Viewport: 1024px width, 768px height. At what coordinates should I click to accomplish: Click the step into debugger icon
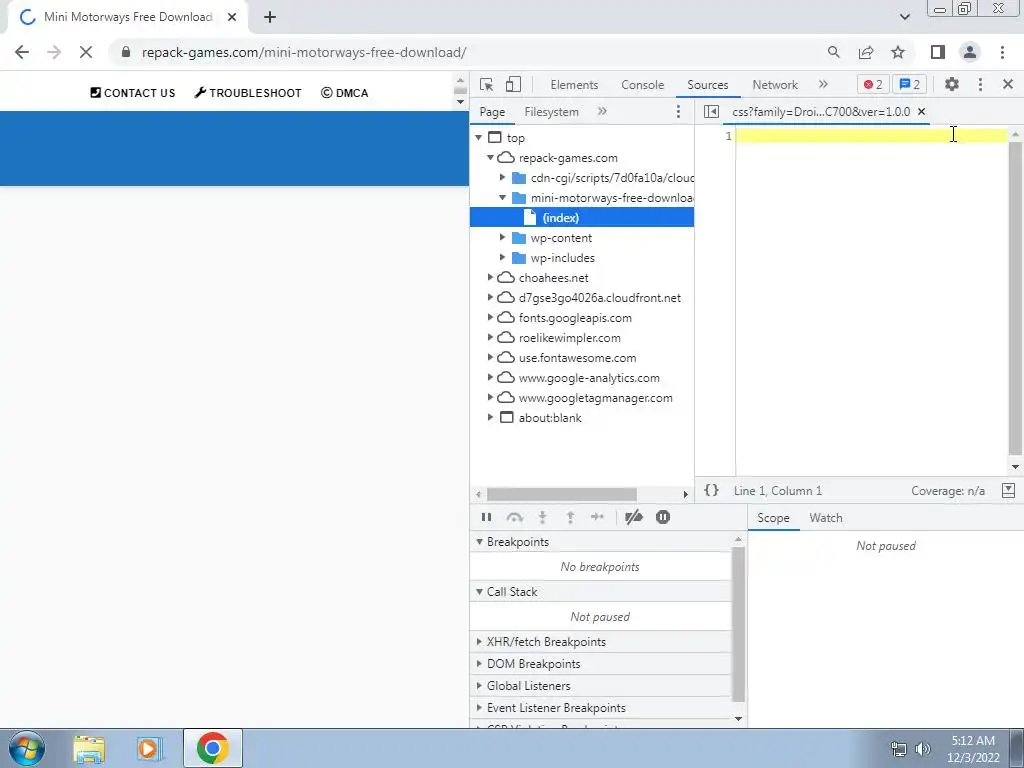[542, 517]
